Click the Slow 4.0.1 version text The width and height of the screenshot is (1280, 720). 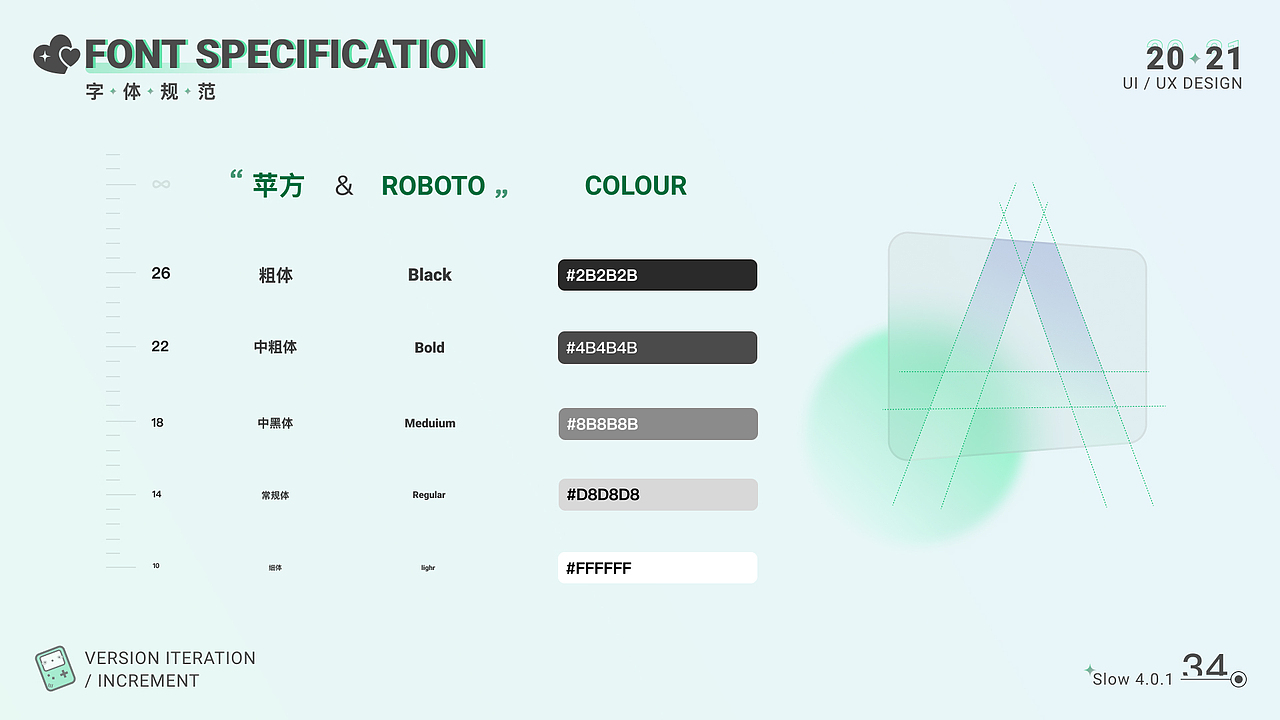click(x=1132, y=679)
